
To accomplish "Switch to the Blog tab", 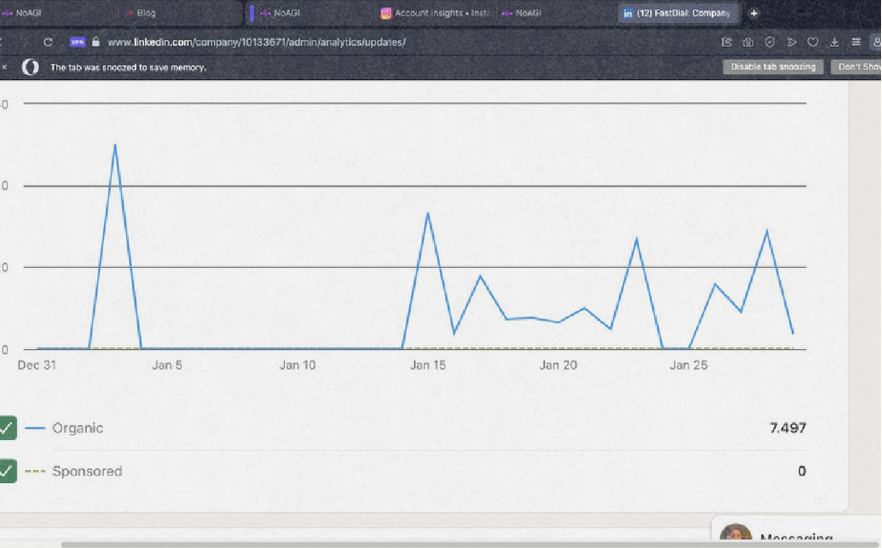I will pyautogui.click(x=145, y=13).
